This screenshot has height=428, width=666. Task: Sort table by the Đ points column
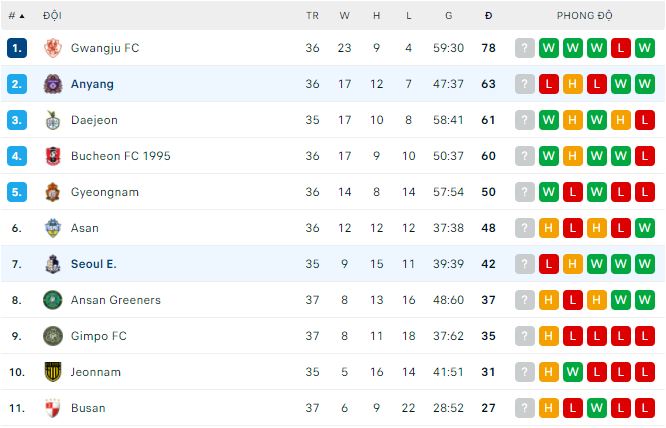click(488, 16)
